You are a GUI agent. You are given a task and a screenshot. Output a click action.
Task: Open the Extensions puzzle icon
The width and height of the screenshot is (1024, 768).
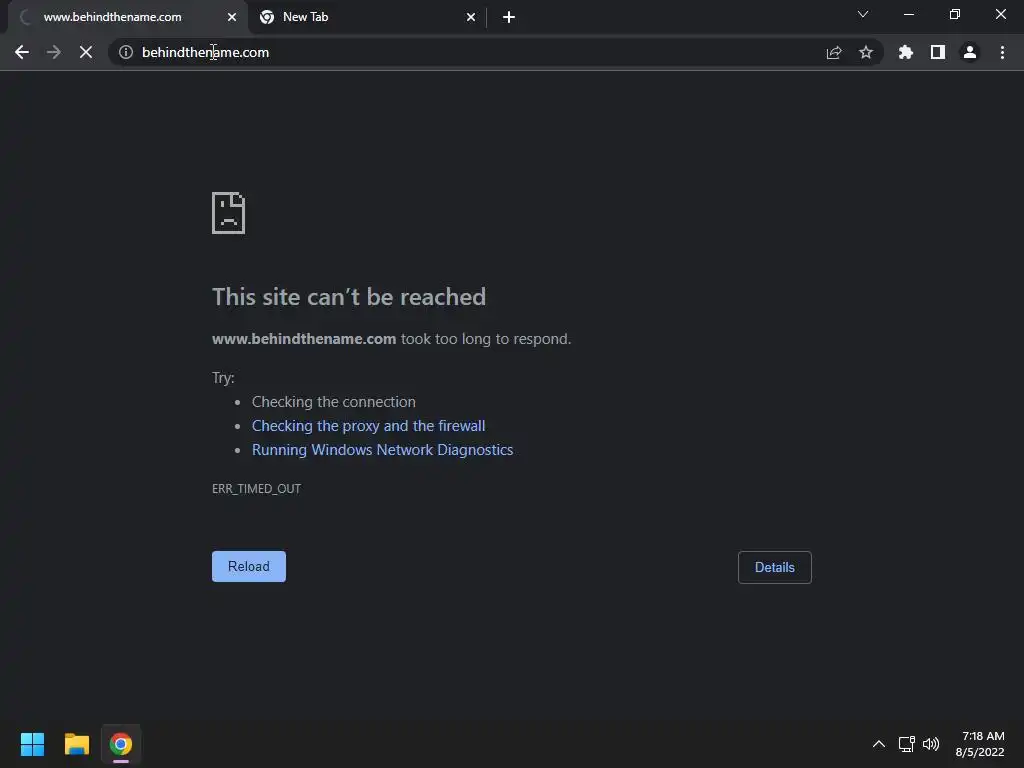[906, 52]
